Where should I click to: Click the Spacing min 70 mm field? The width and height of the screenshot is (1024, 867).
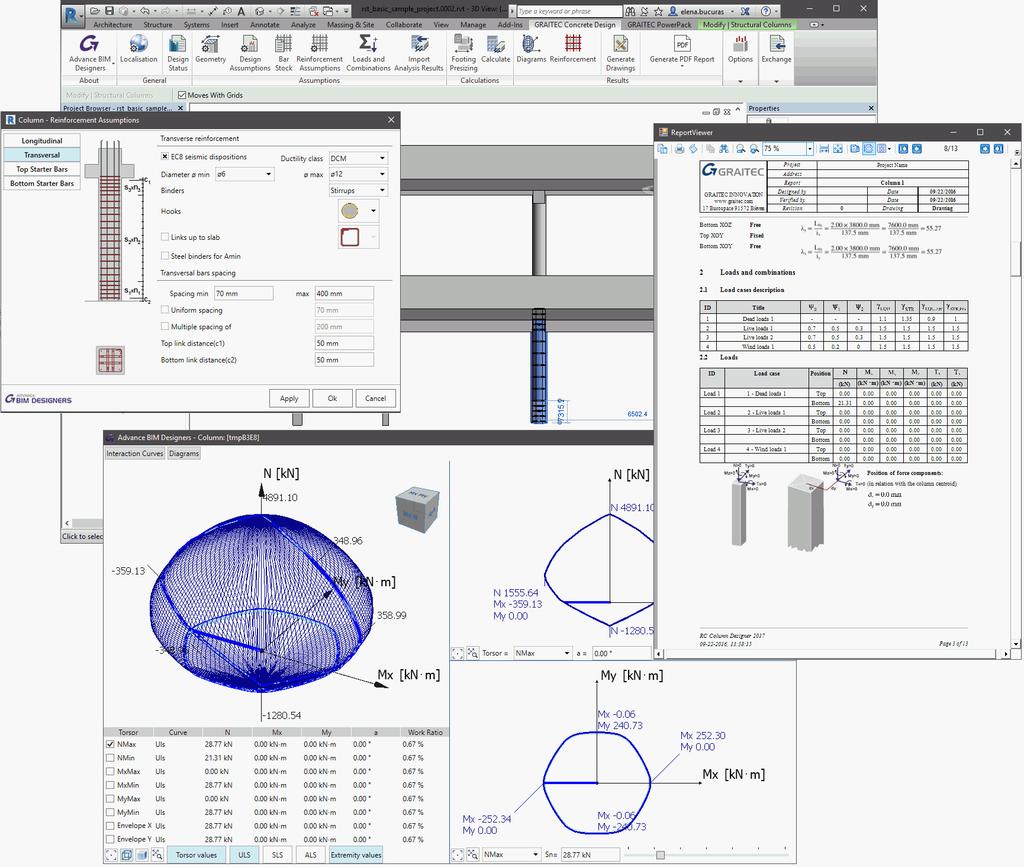coord(244,294)
